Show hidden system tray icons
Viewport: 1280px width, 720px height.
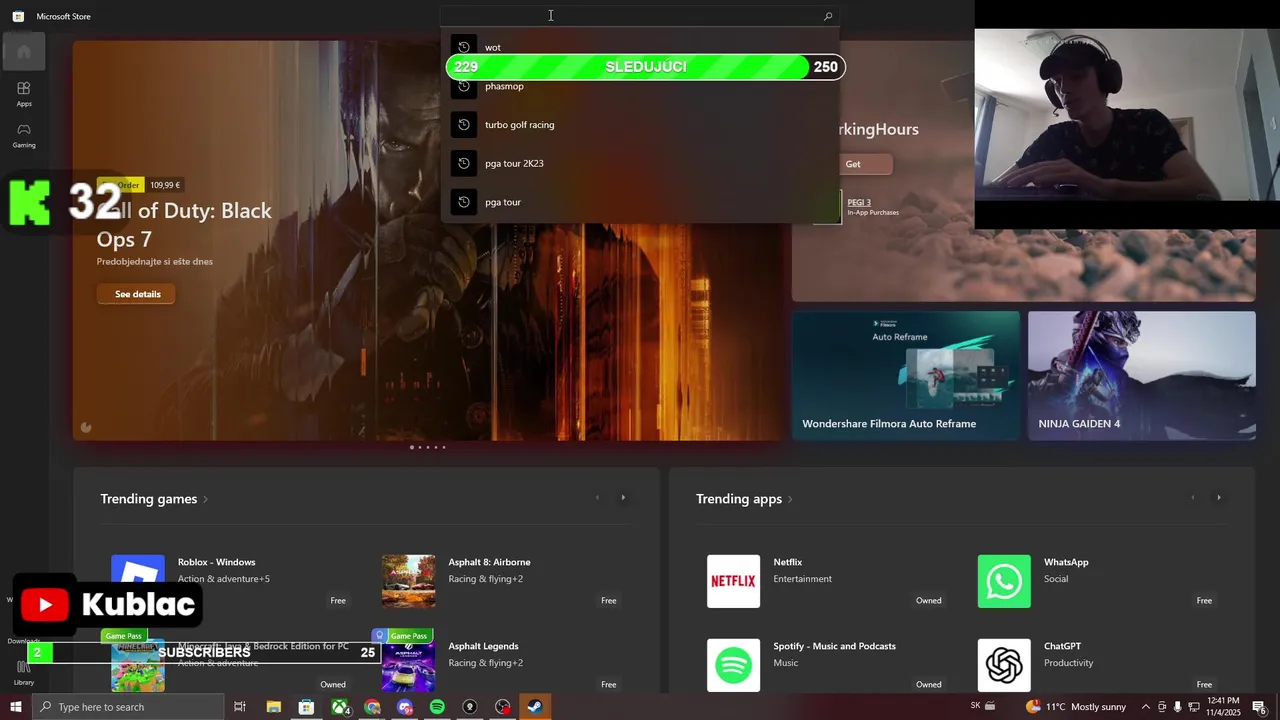point(1146,707)
